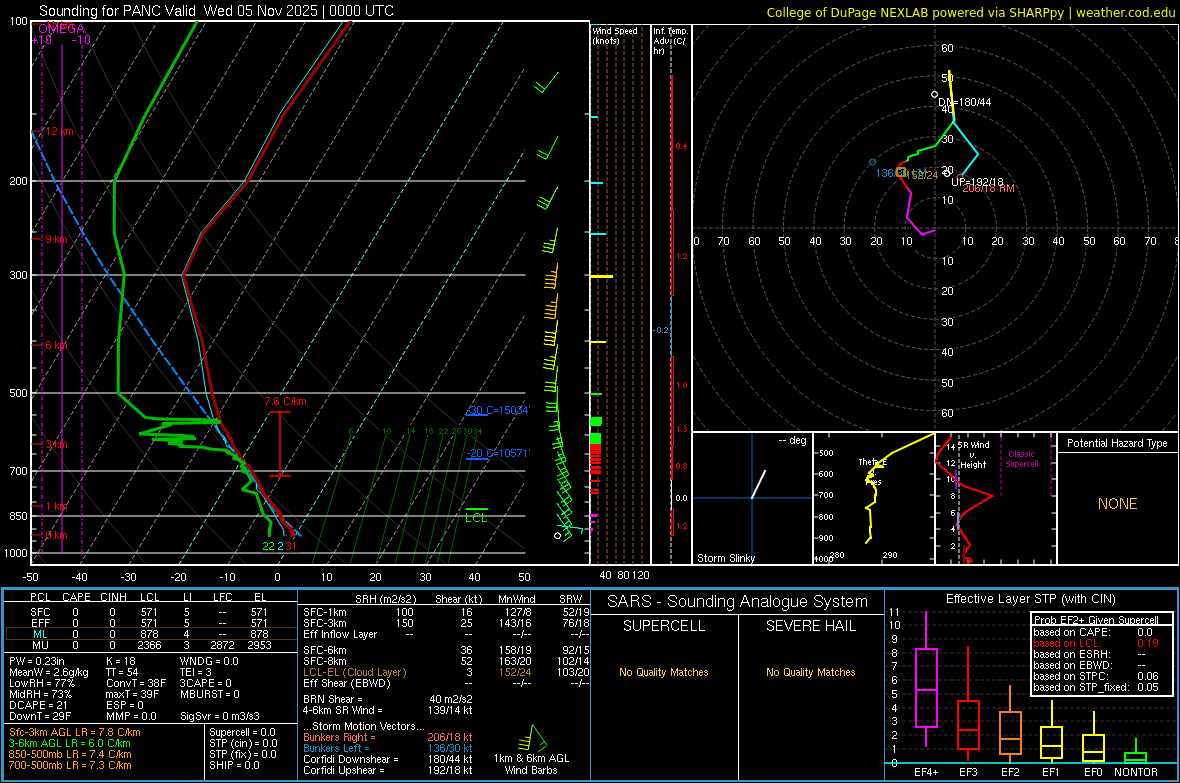
Task: Click the 'SR Wind v. Height' label
Action: tap(974, 455)
